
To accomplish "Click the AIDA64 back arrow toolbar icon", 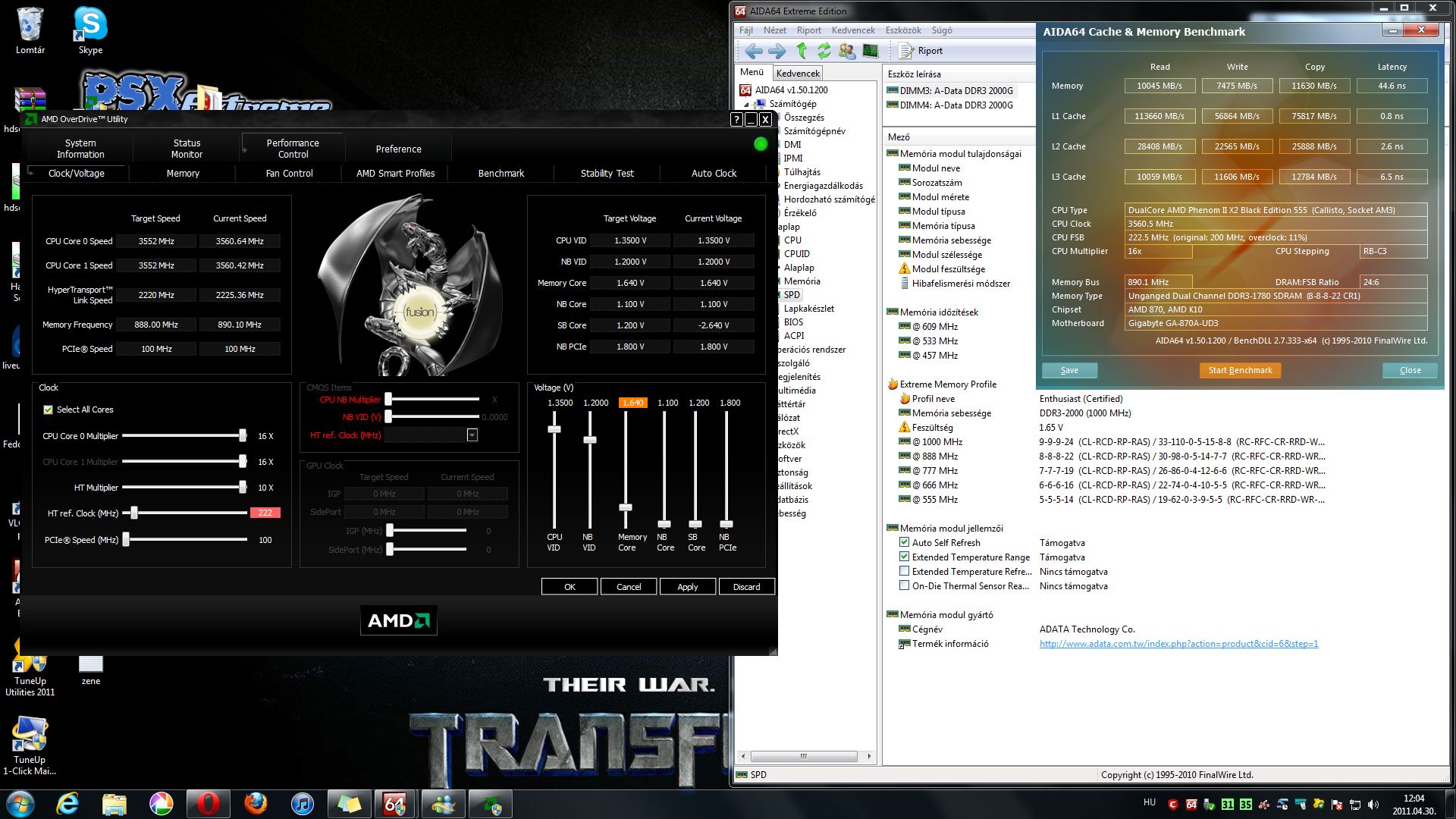I will (x=754, y=51).
